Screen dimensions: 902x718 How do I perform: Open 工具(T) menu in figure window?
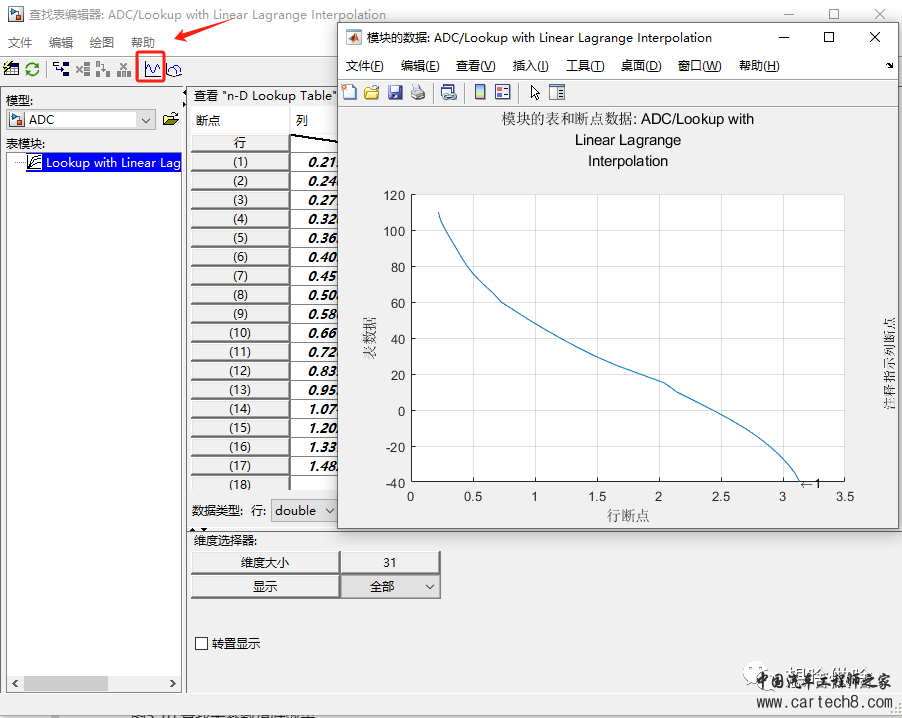tap(585, 66)
